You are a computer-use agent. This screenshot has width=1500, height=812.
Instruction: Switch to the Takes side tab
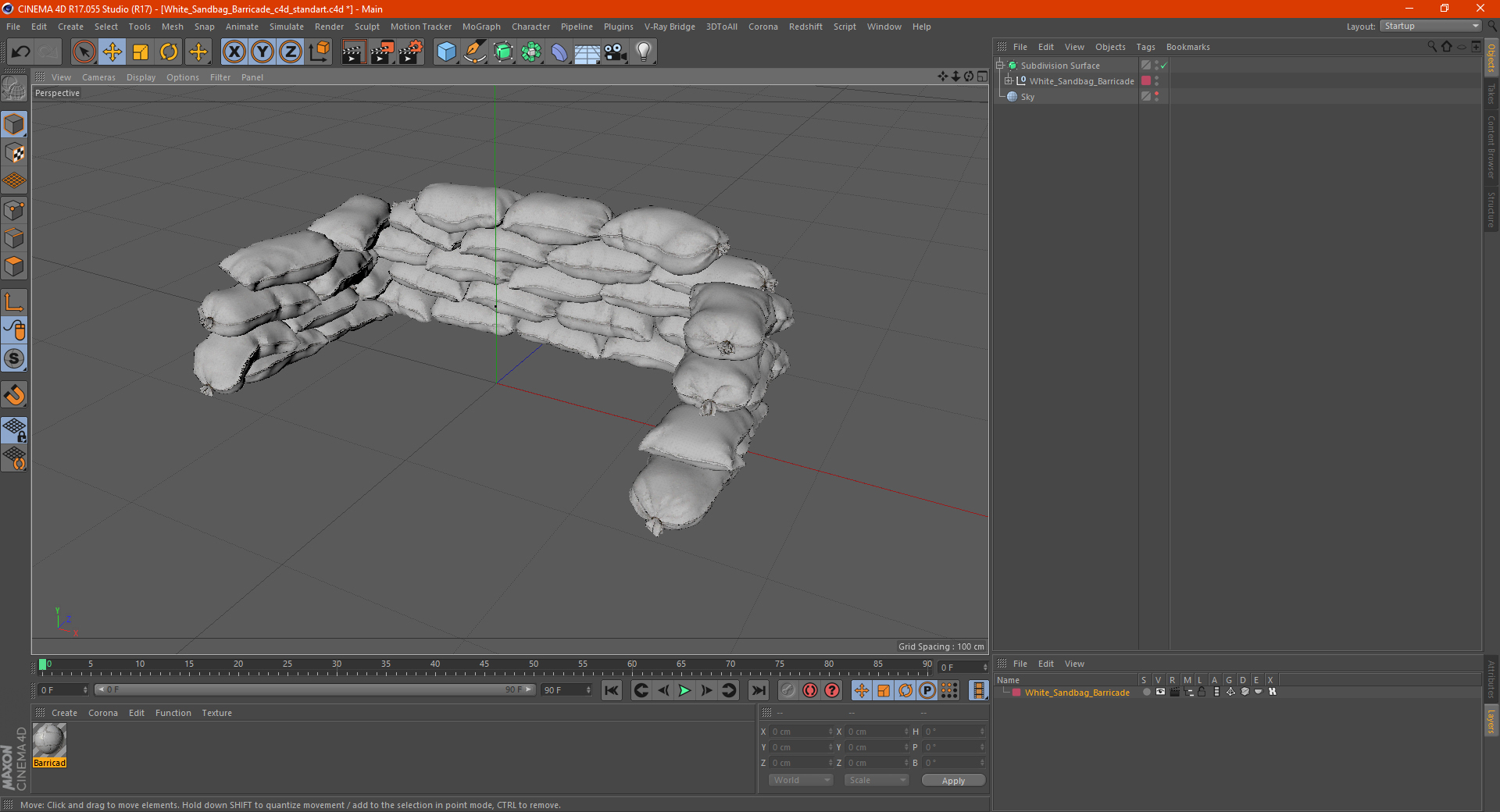[1491, 94]
